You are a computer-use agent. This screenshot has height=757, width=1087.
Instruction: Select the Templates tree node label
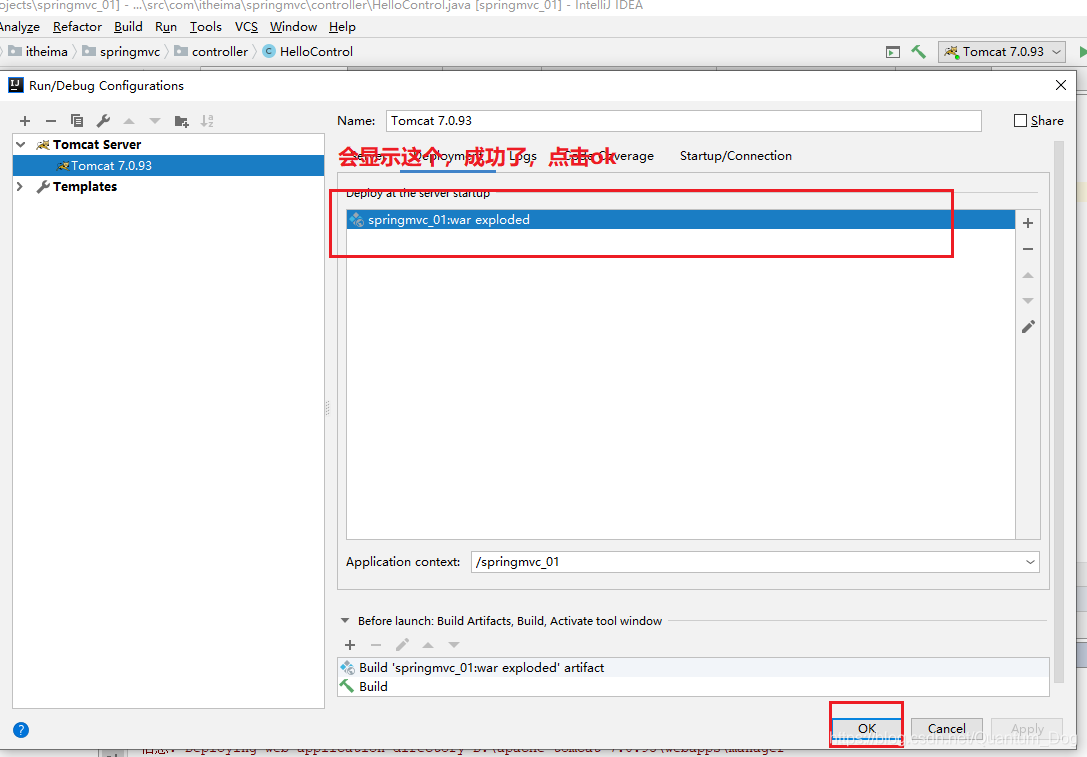click(x=85, y=186)
